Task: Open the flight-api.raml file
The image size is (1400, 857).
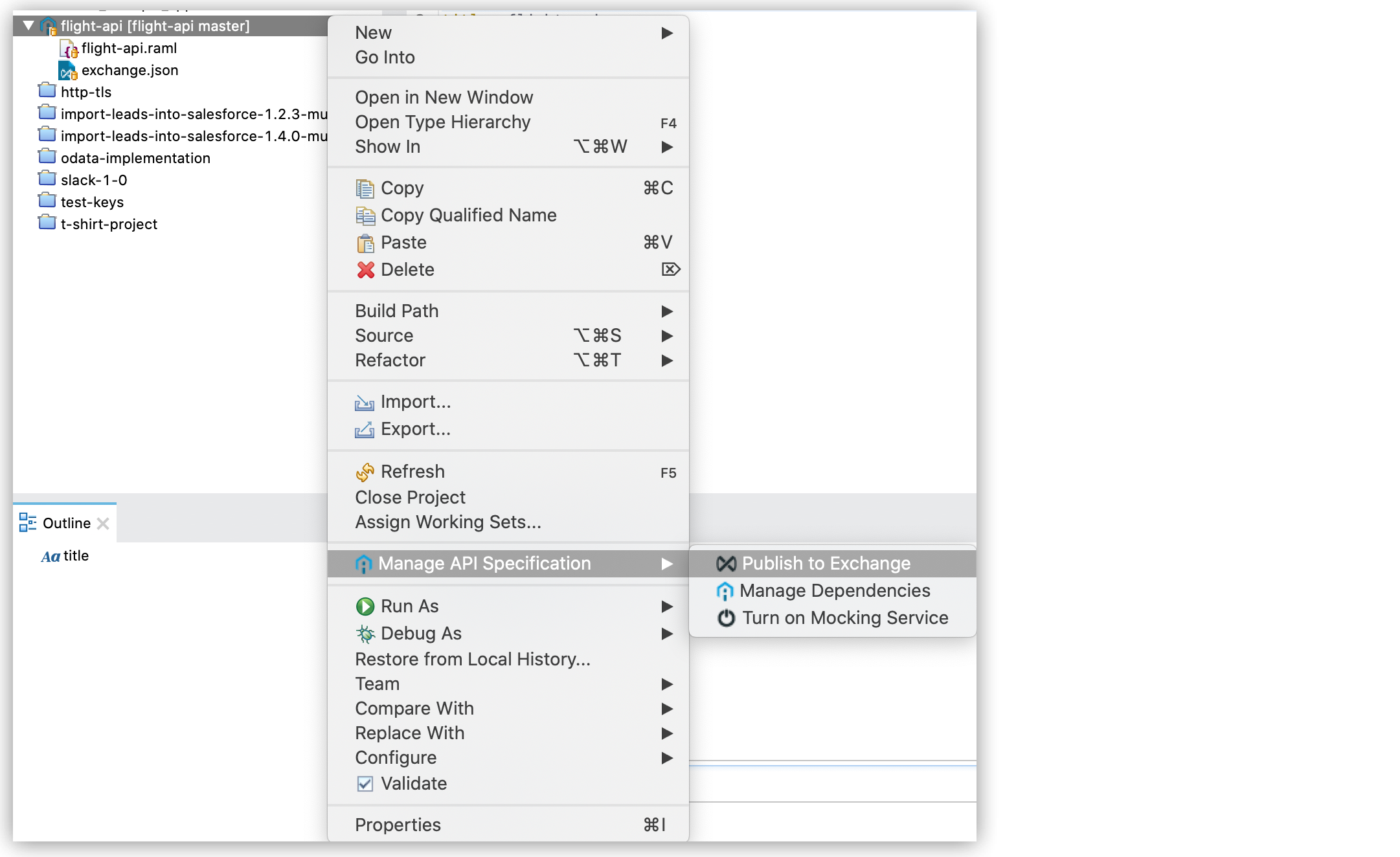Action: click(129, 49)
